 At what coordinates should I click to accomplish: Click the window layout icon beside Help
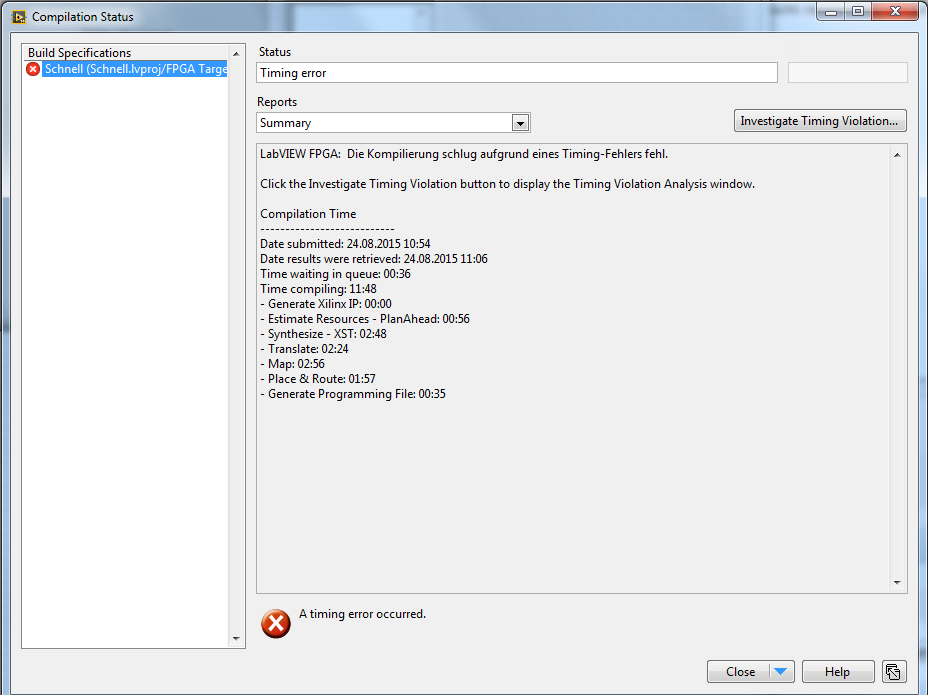(893, 672)
